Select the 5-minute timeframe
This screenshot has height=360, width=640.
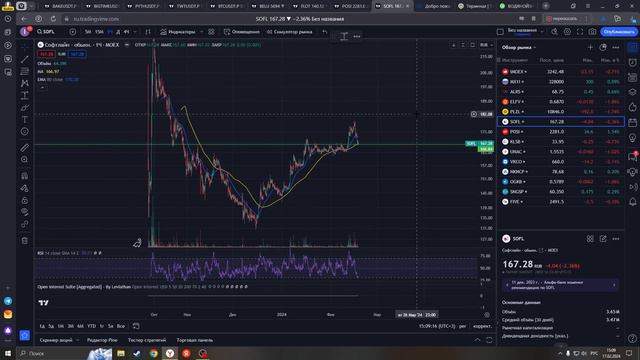pos(88,31)
